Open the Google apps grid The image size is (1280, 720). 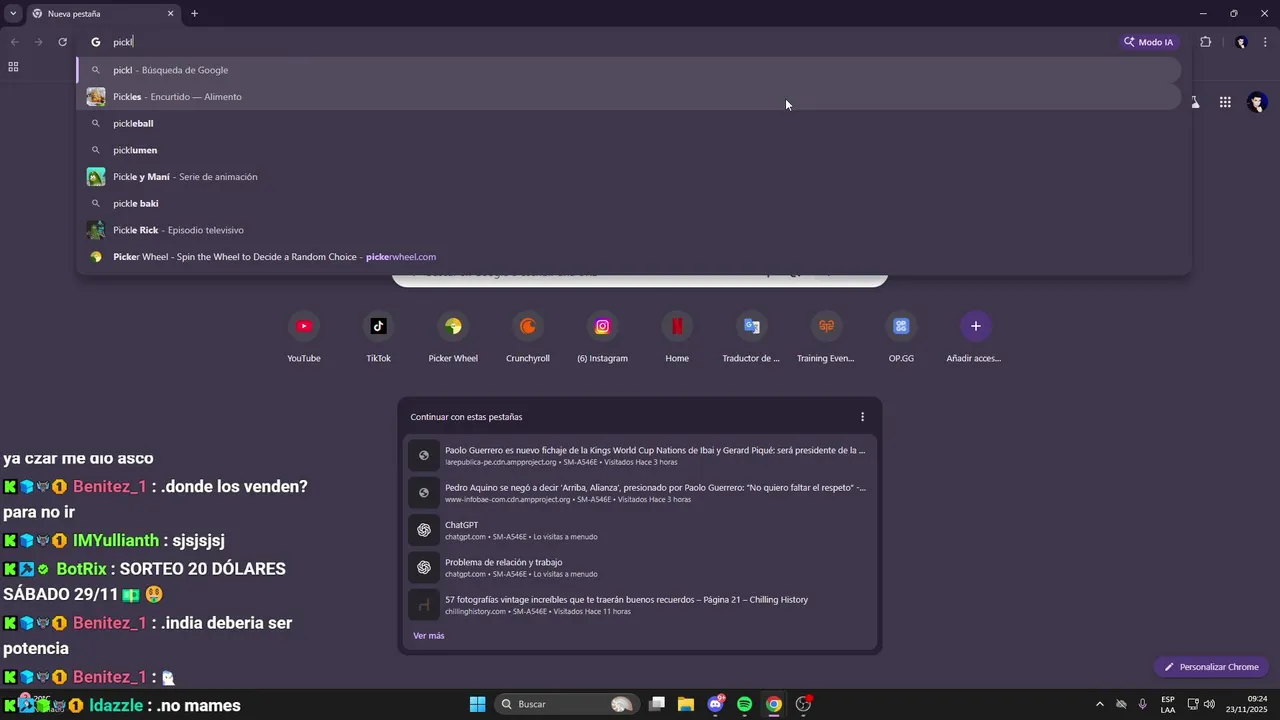click(1225, 102)
